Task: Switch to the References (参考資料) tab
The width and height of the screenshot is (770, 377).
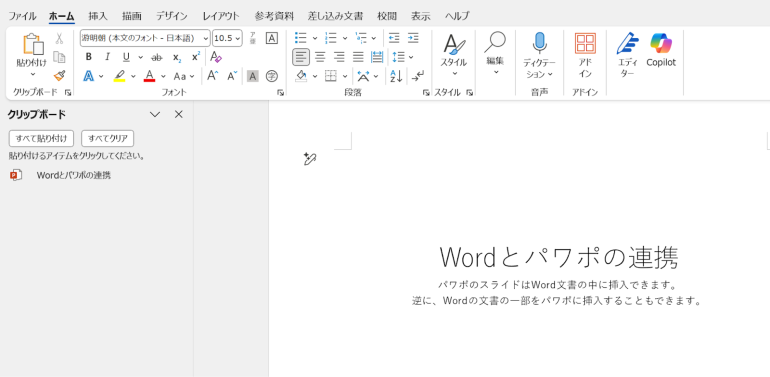Action: [274, 16]
